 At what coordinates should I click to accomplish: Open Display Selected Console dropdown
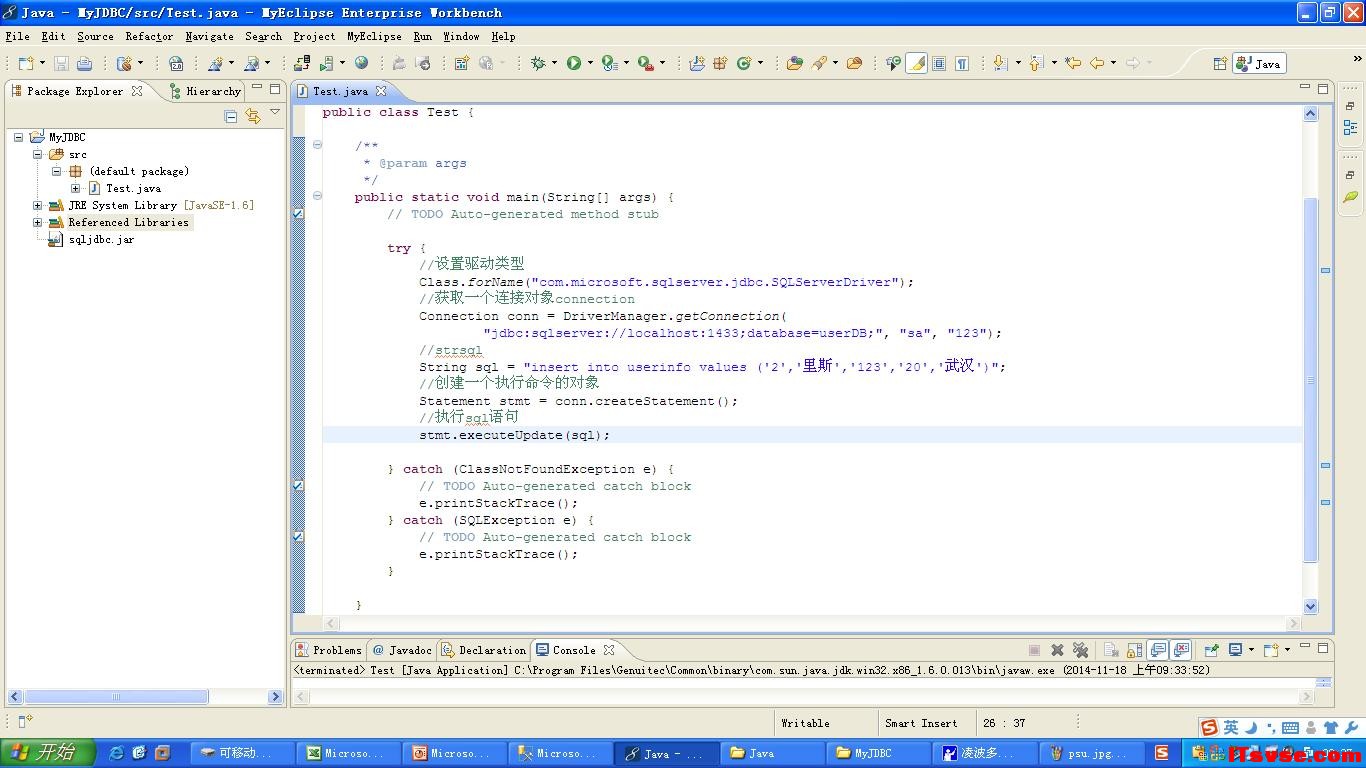tap(1251, 650)
